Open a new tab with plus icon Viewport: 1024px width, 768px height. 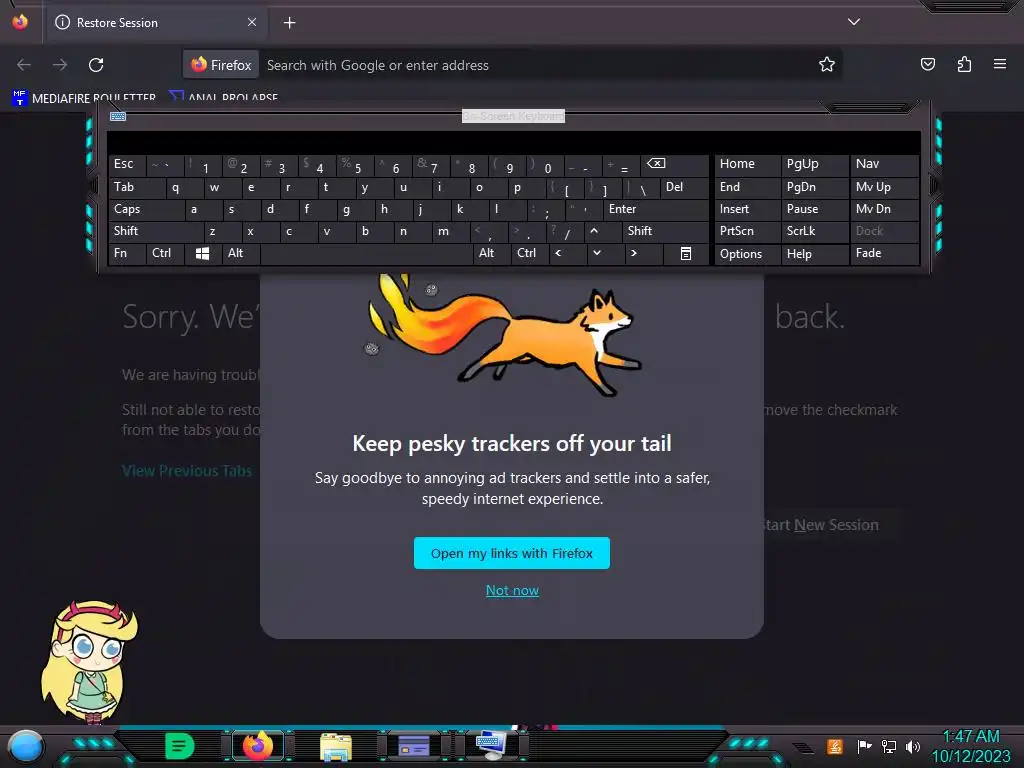(289, 23)
